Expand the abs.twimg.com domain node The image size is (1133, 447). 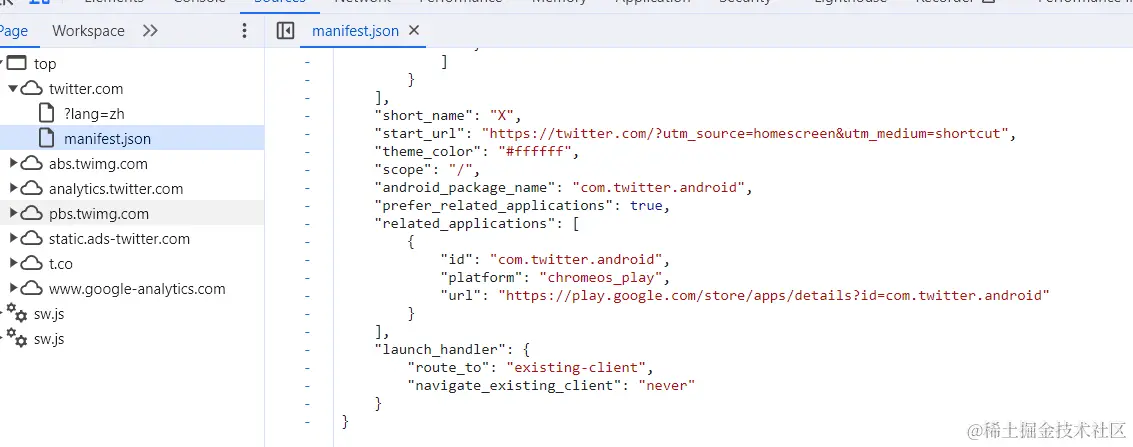point(13,163)
